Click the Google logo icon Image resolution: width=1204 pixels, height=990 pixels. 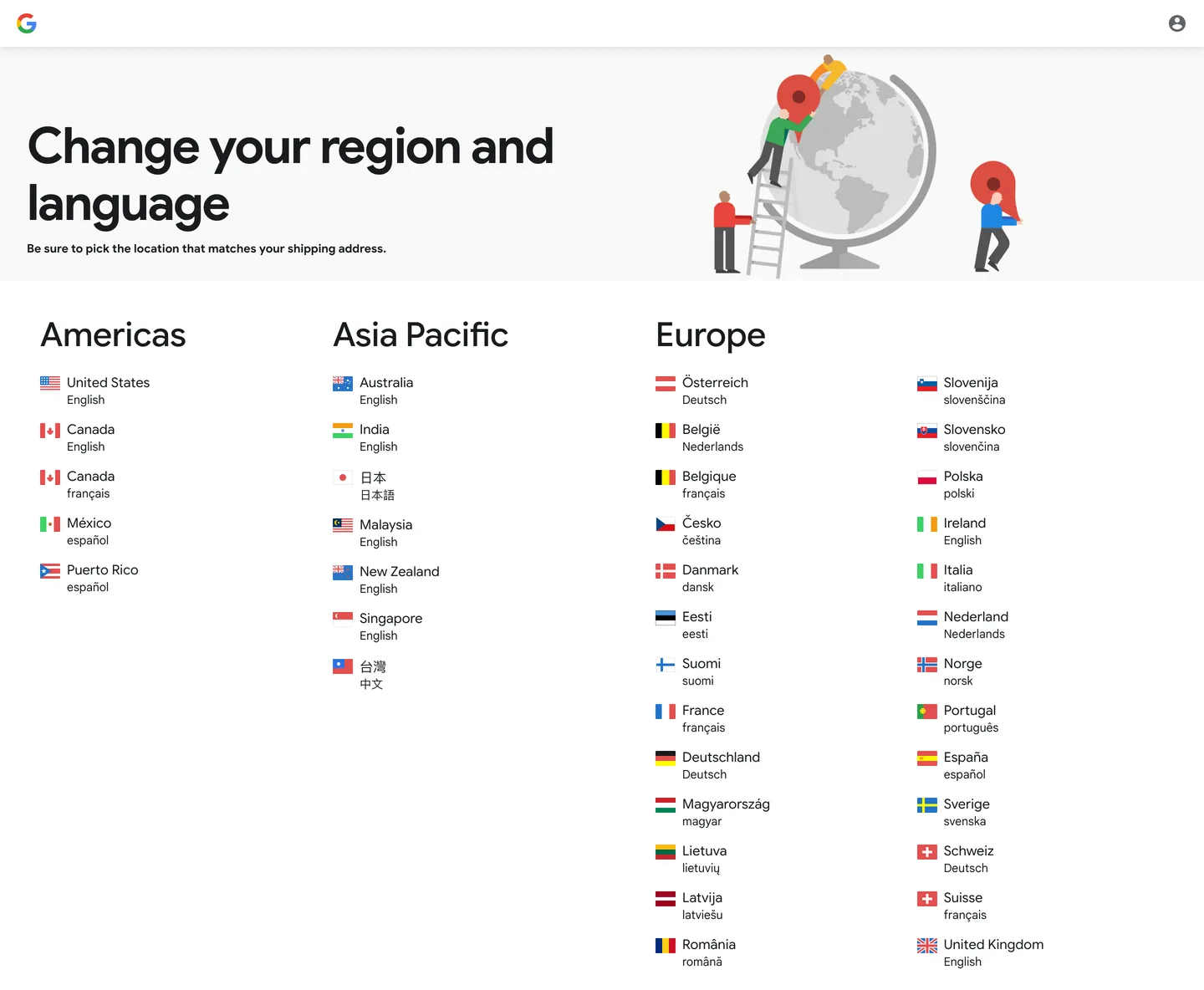[27, 23]
